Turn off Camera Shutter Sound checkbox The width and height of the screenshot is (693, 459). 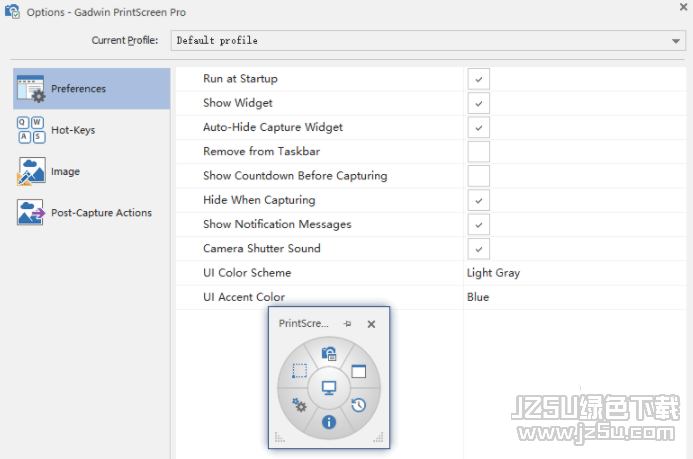coord(479,249)
